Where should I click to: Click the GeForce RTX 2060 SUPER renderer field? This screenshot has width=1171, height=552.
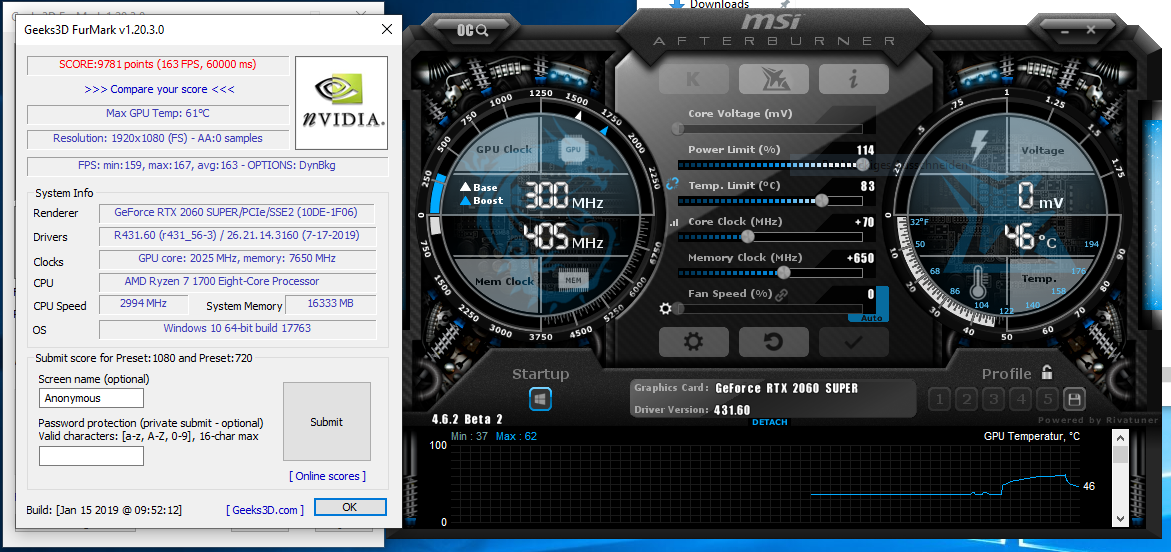click(237, 212)
